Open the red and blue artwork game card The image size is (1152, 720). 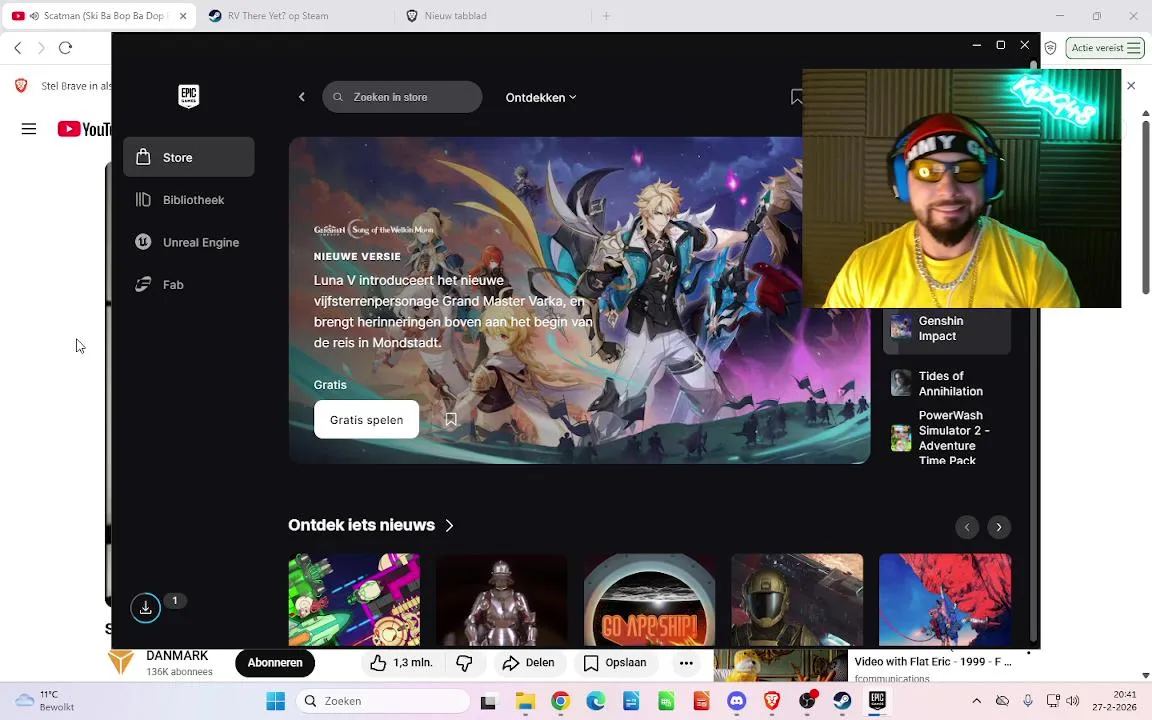coord(945,600)
